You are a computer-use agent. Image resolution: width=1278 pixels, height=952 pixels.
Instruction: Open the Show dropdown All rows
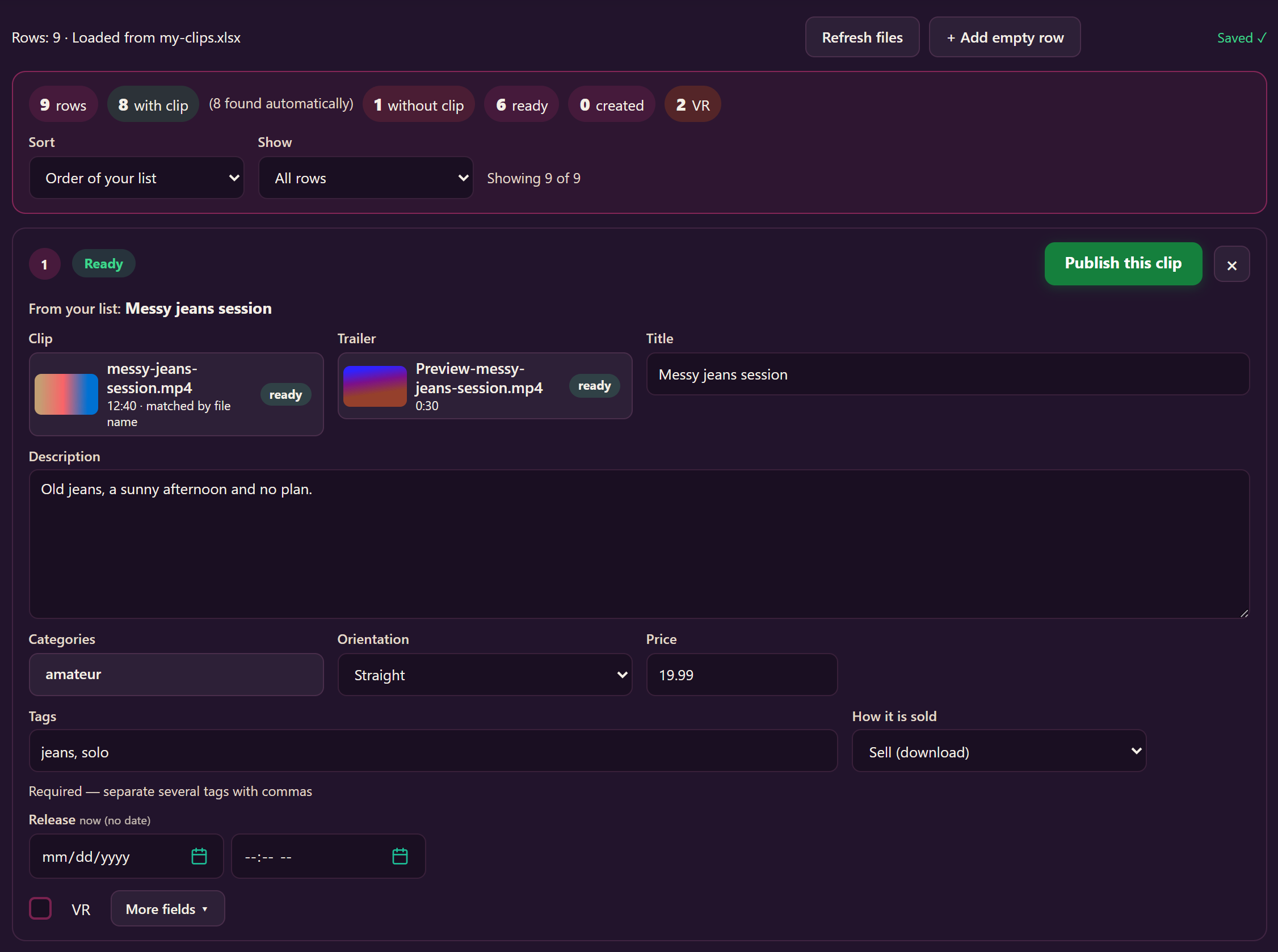tap(365, 178)
